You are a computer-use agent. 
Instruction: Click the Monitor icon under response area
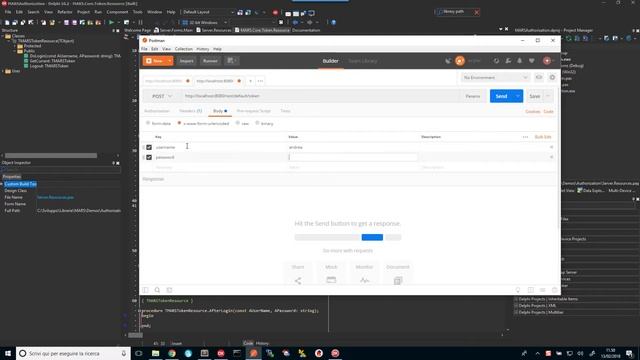[x=364, y=281]
